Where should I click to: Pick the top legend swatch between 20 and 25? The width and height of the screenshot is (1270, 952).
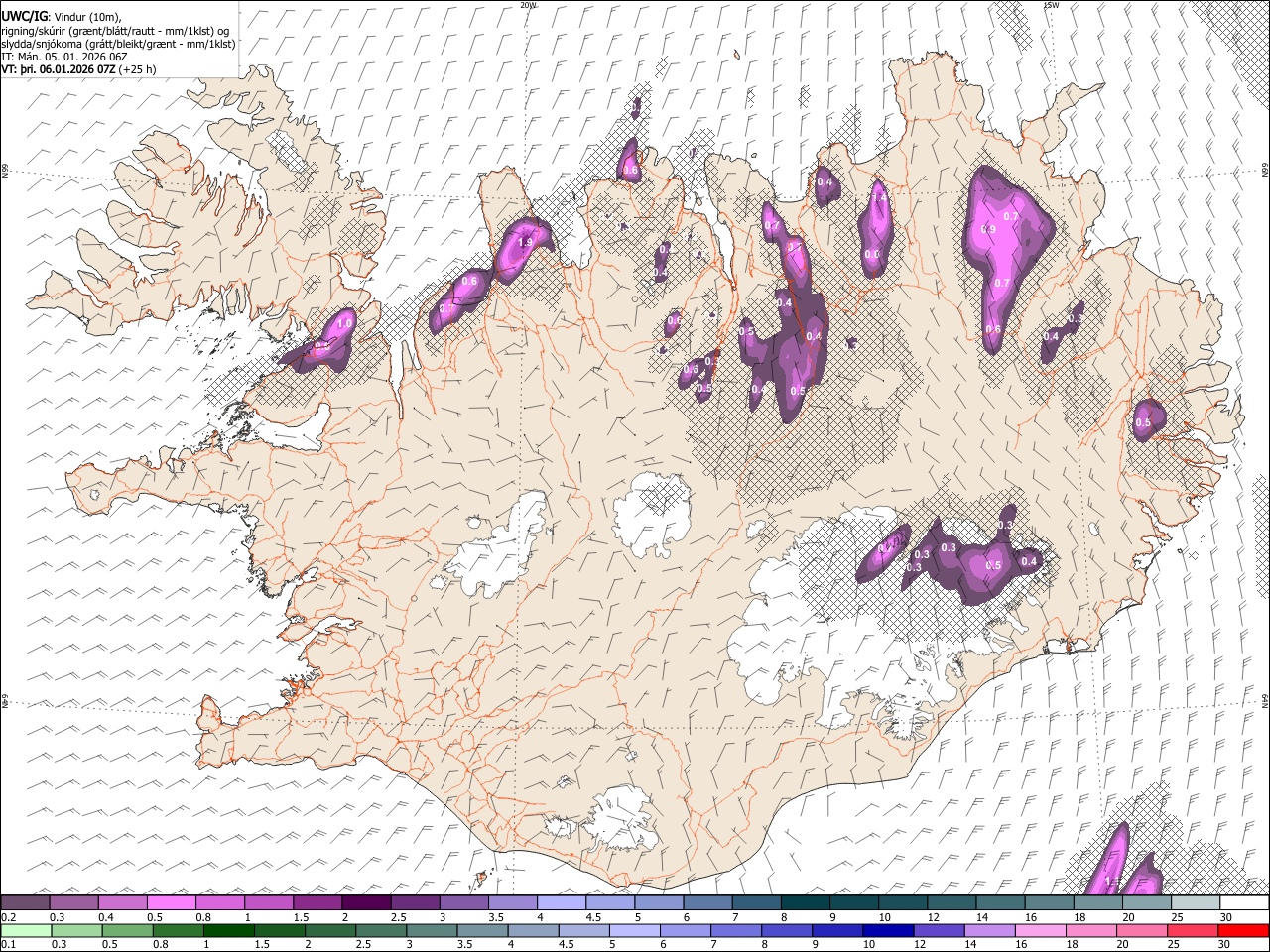(1146, 903)
